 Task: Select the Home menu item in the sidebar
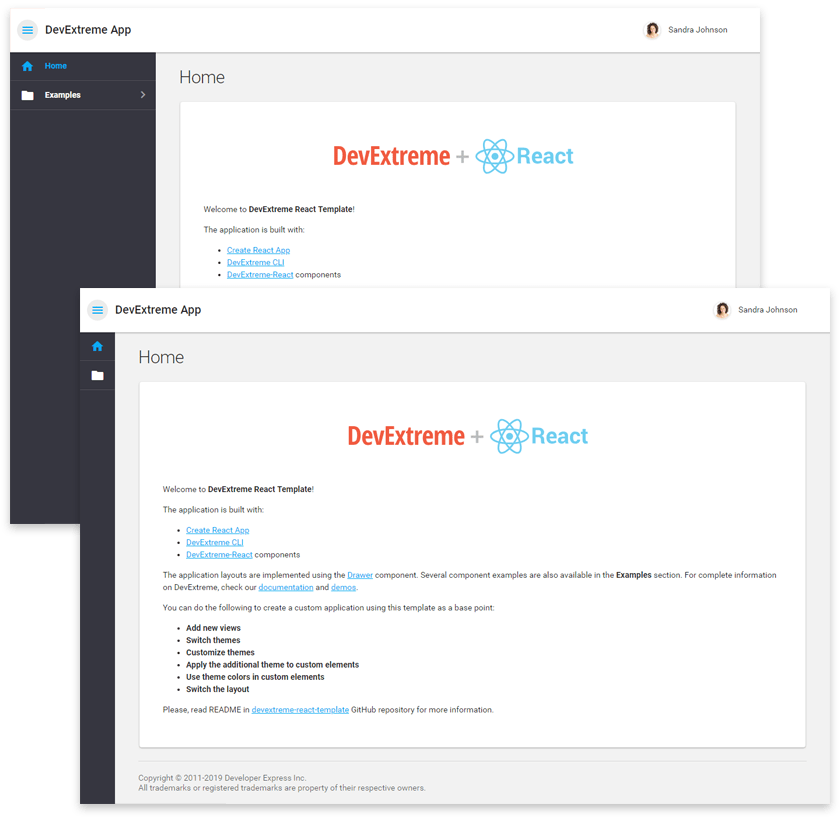pos(57,65)
